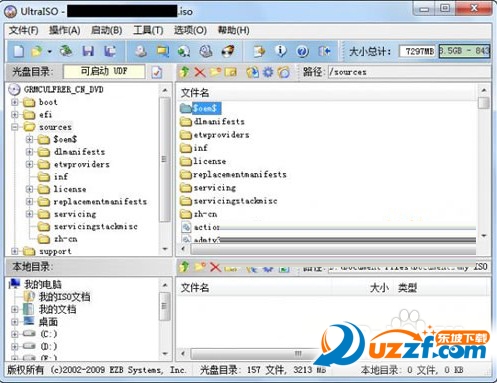Screen dimensions: 497x383
Task: Click the New Folder icon in disc toolbar
Action: 215,72
